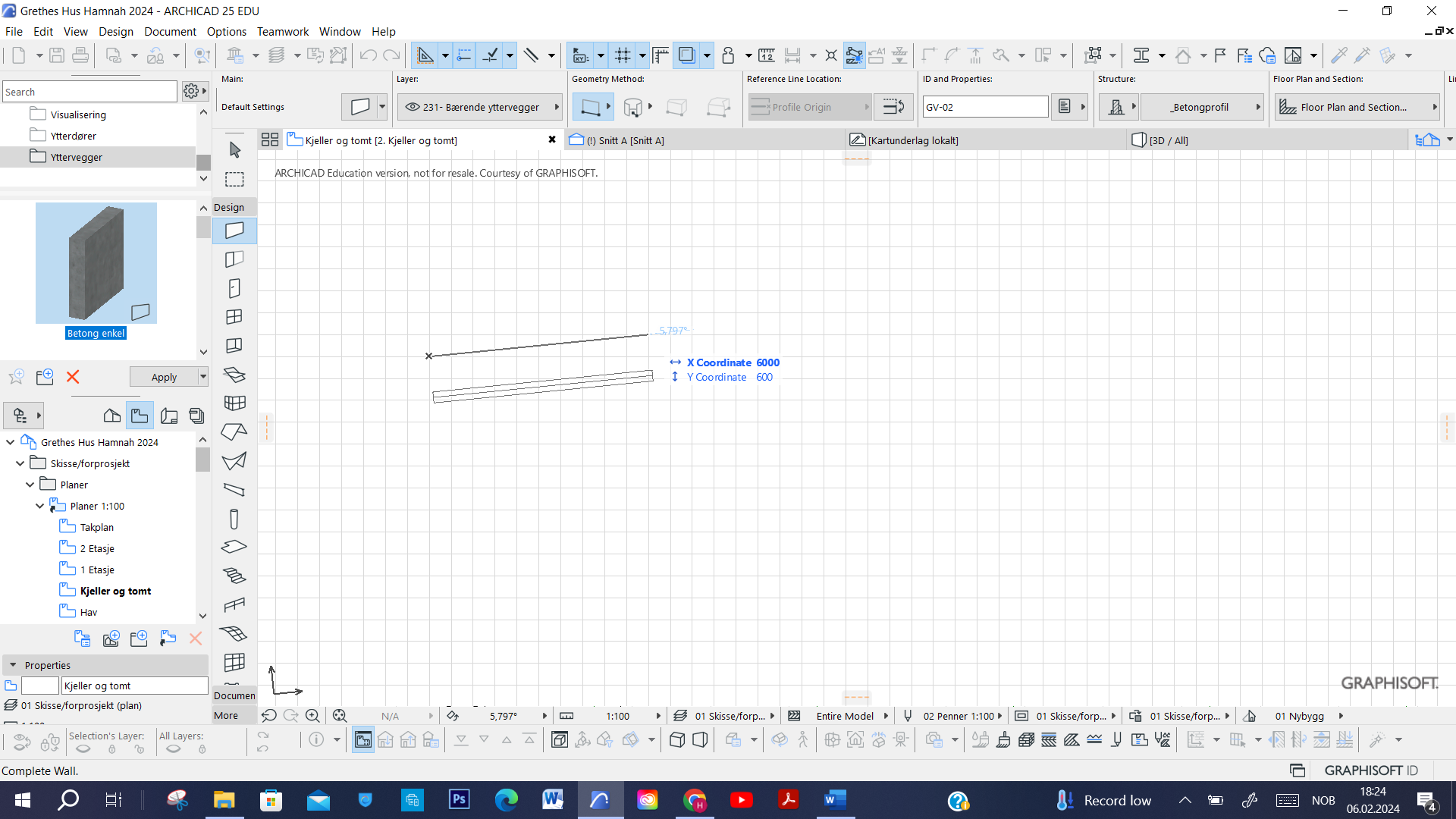Toggle grid snap in toolbar
Viewport: 1456px width, 819px height.
pos(623,55)
